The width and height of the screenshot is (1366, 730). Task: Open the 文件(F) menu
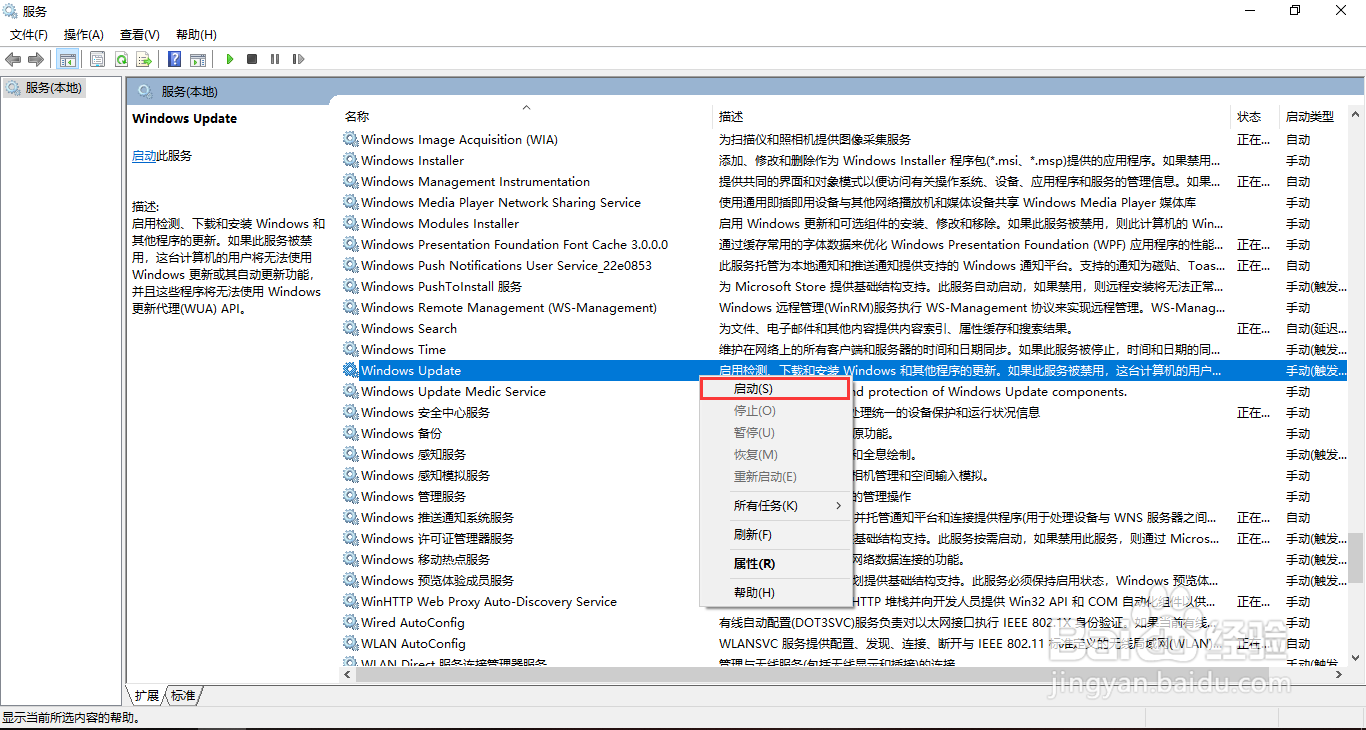point(29,34)
